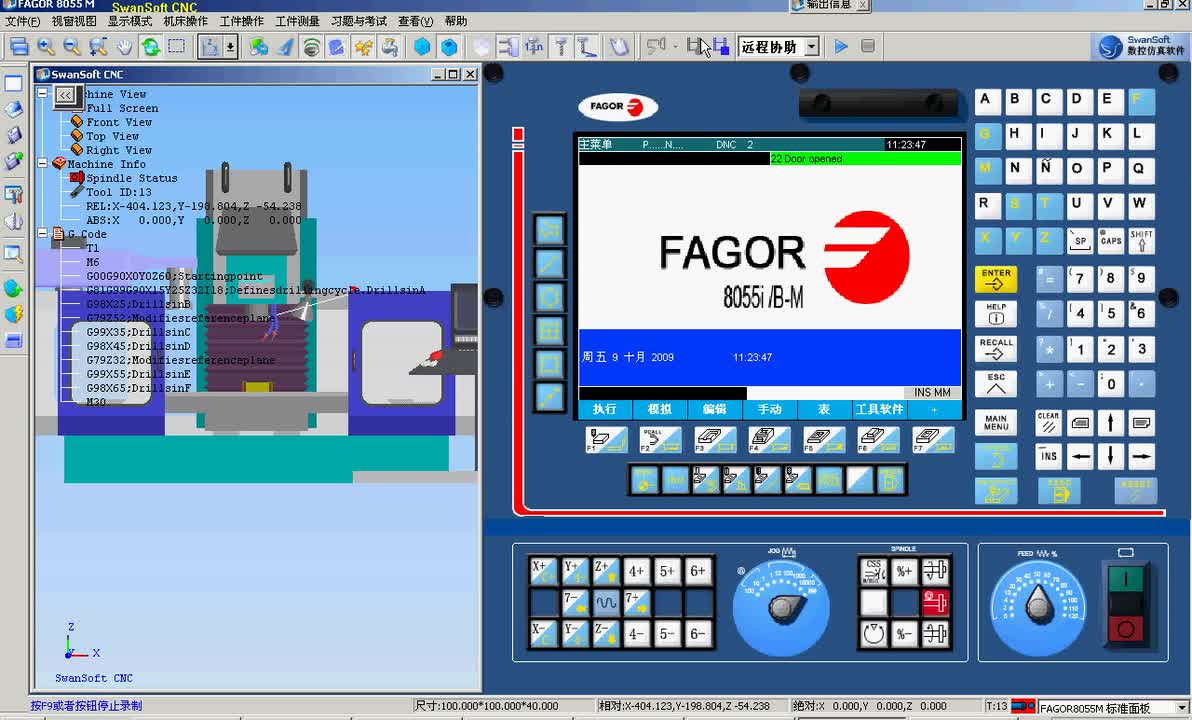Click the green cycle start button
Image resolution: width=1192 pixels, height=720 pixels.
1125,580
